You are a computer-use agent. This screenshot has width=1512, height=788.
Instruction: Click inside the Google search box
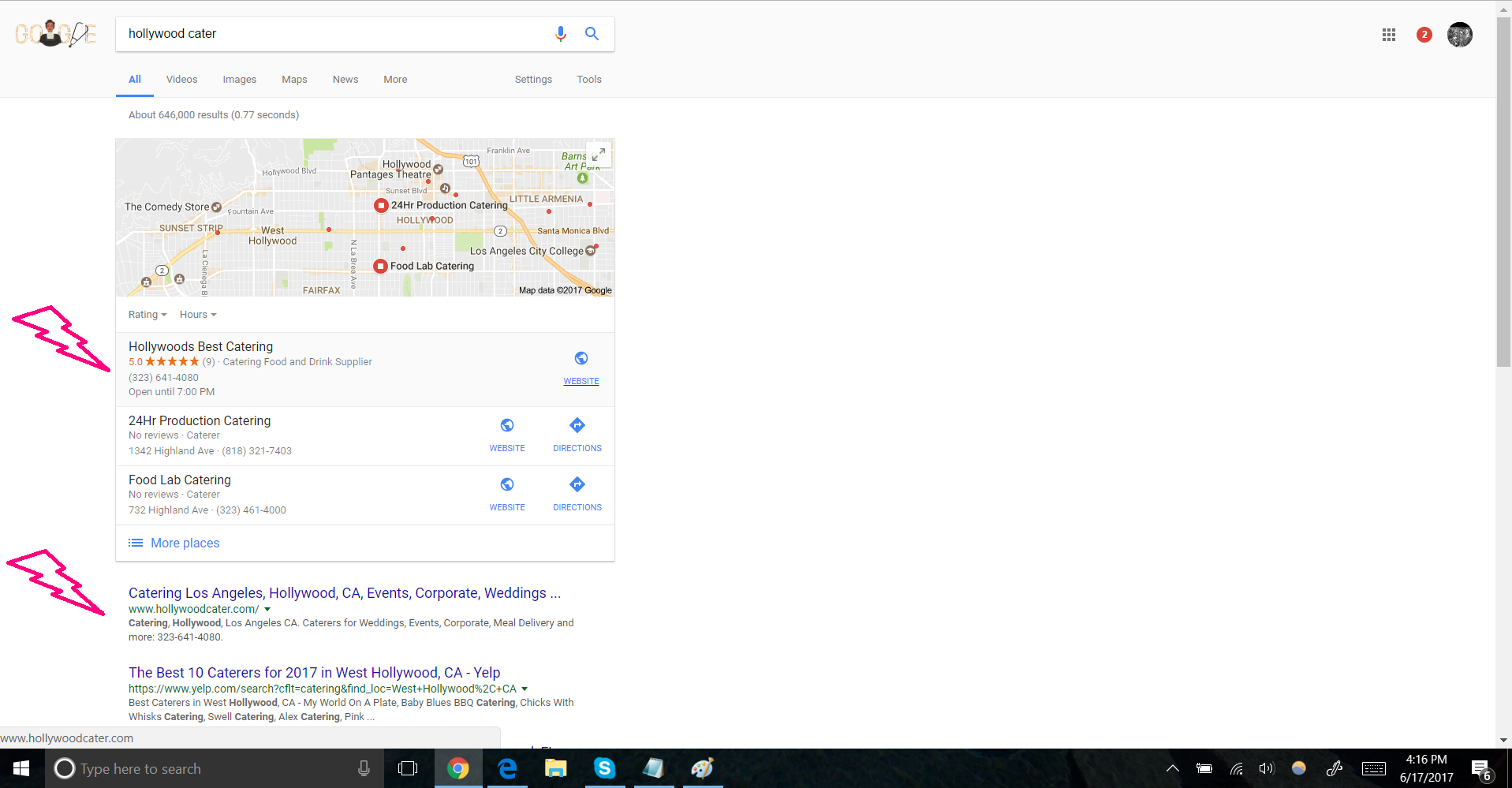pyautogui.click(x=331, y=34)
